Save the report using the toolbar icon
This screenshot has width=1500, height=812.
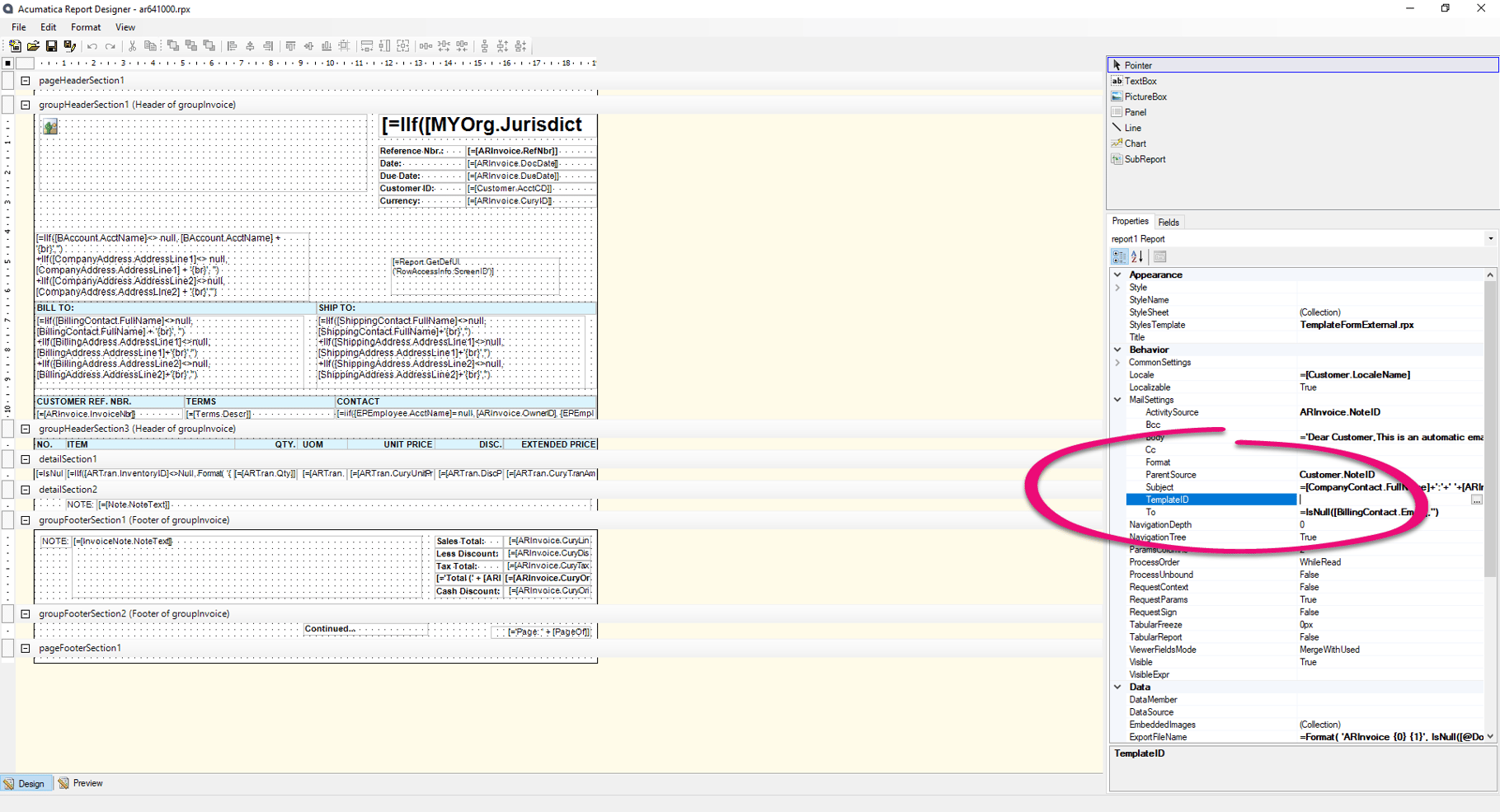(52, 46)
